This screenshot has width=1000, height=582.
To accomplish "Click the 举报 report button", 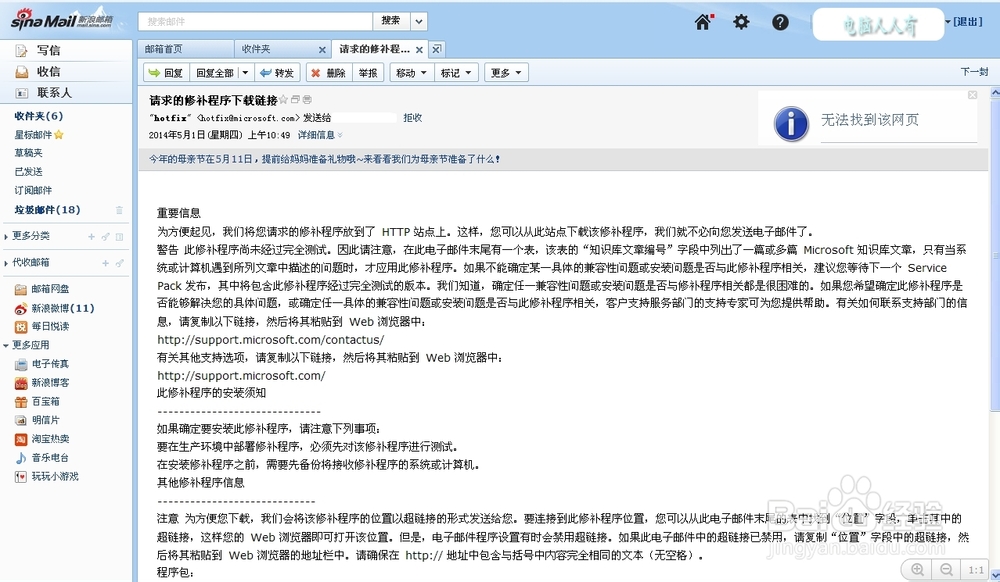I will [x=368, y=73].
